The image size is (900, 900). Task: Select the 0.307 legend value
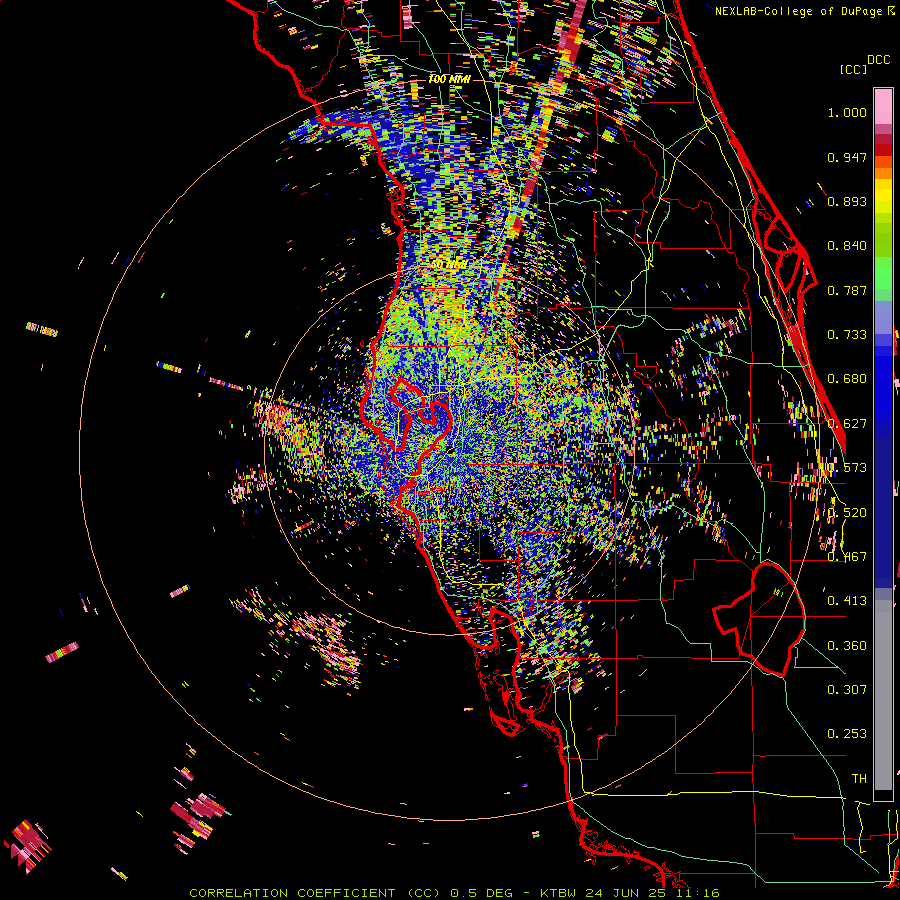[x=847, y=690]
